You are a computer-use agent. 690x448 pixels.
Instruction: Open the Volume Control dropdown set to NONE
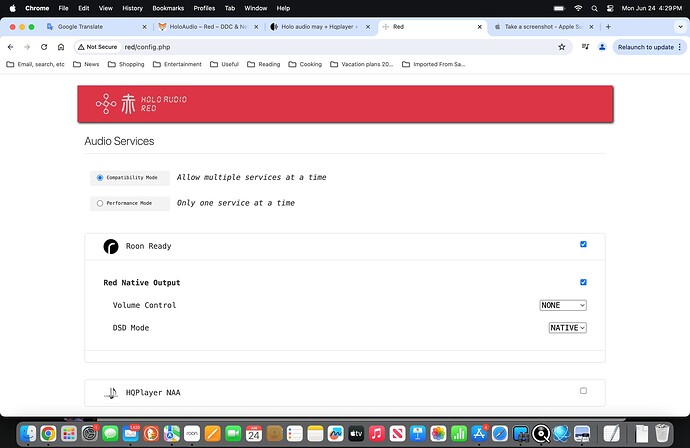point(563,305)
